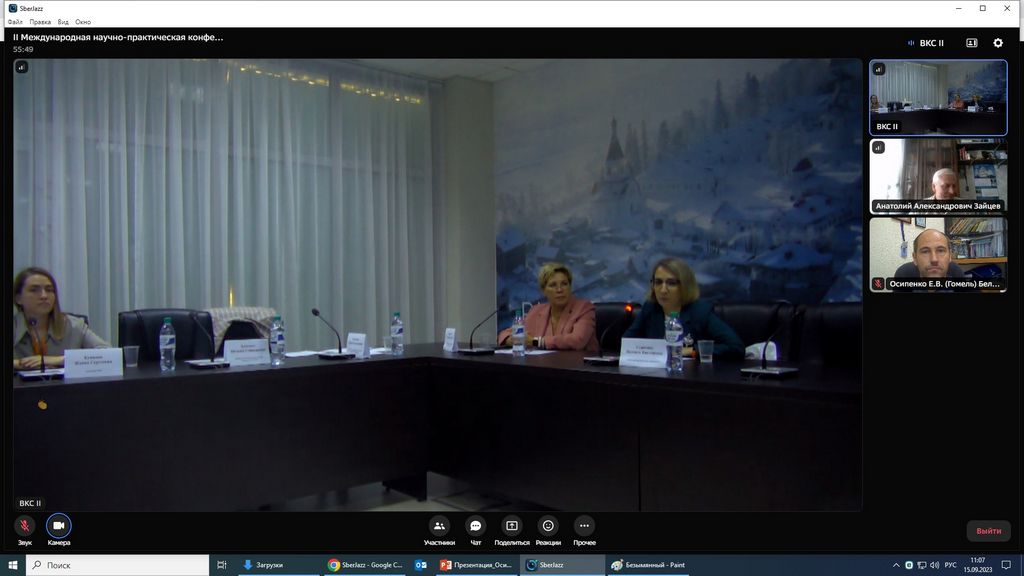This screenshot has height=576, width=1024.
Task: Select Осипенко Е.В. participant video tile
Action: pos(938,253)
